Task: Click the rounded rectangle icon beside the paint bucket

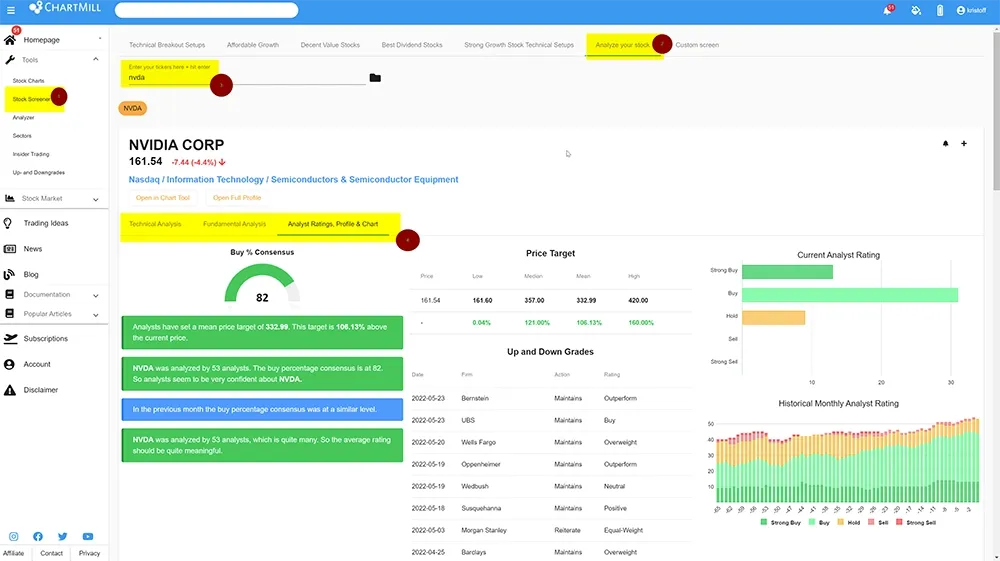Action: coord(940,10)
